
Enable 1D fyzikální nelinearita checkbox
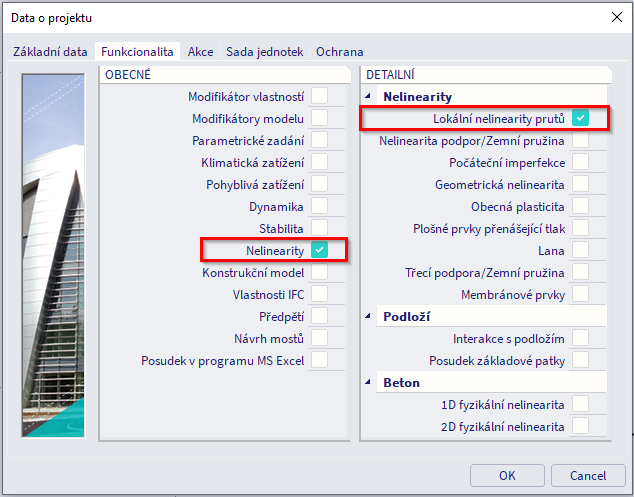(580, 405)
